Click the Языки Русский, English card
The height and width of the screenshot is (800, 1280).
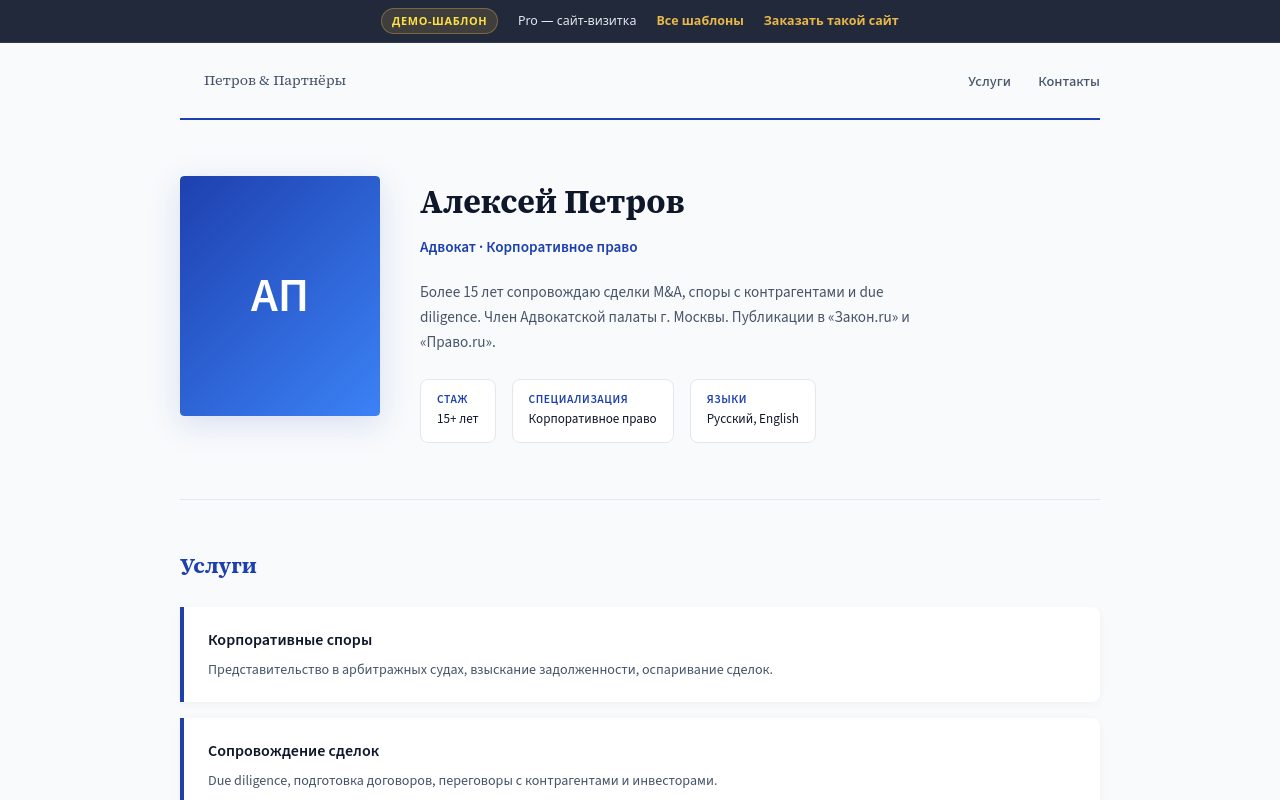click(753, 411)
